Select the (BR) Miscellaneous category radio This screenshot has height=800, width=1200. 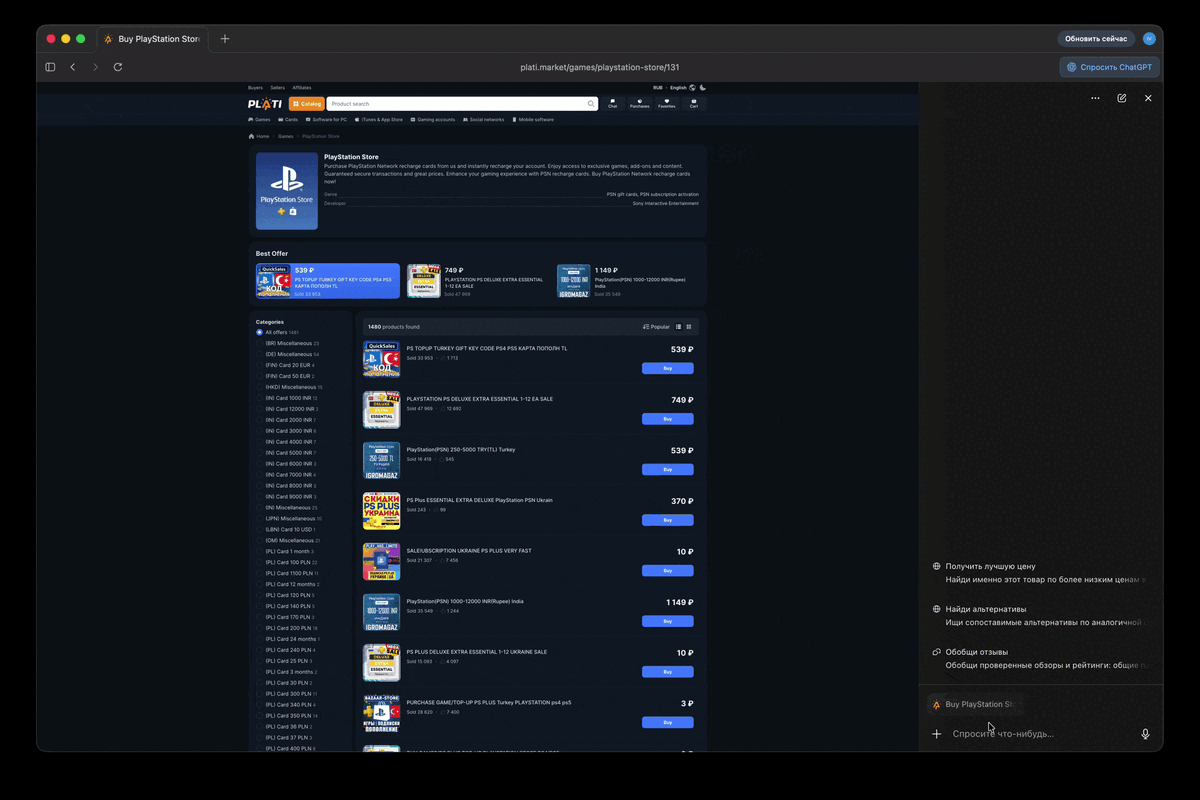coord(260,343)
